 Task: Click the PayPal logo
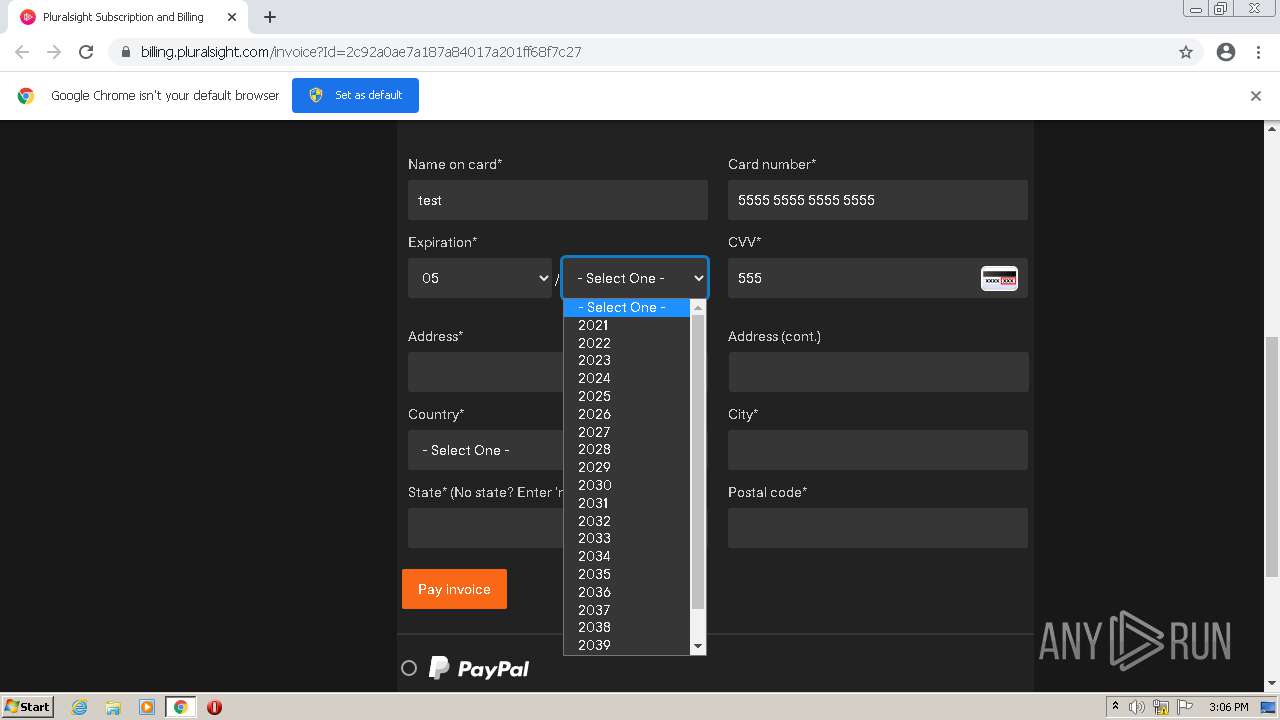click(479, 668)
